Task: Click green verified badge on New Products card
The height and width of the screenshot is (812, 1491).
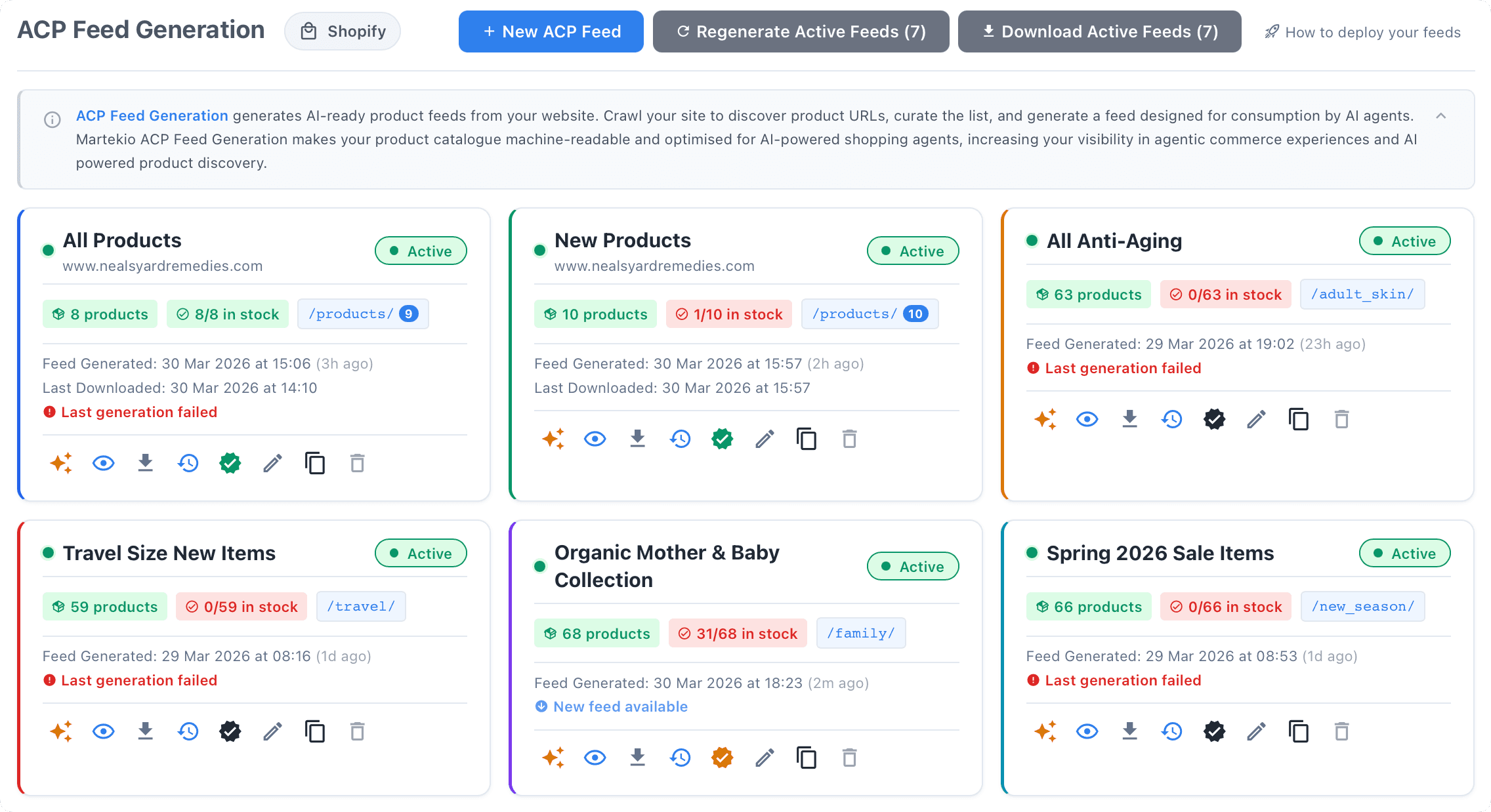Action: click(722, 439)
